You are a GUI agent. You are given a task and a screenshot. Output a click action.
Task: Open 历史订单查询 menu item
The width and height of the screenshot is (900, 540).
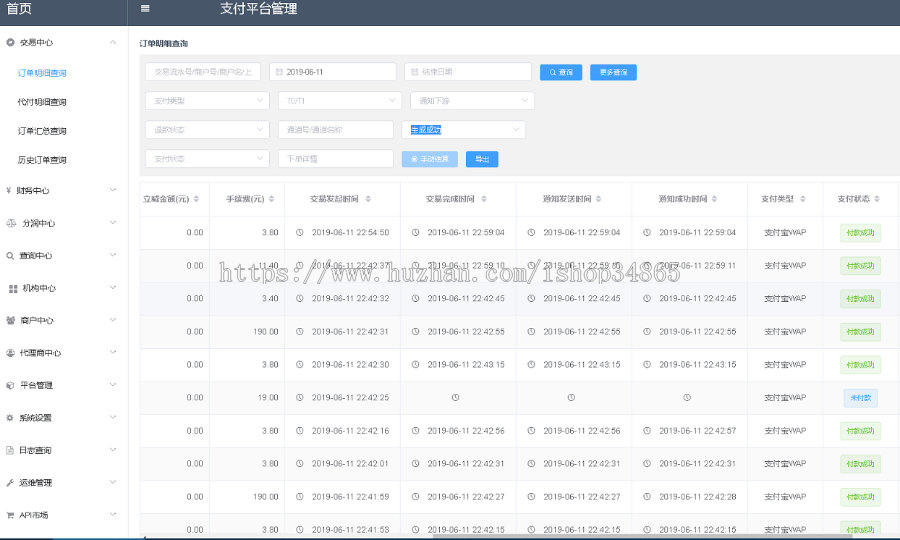42,160
